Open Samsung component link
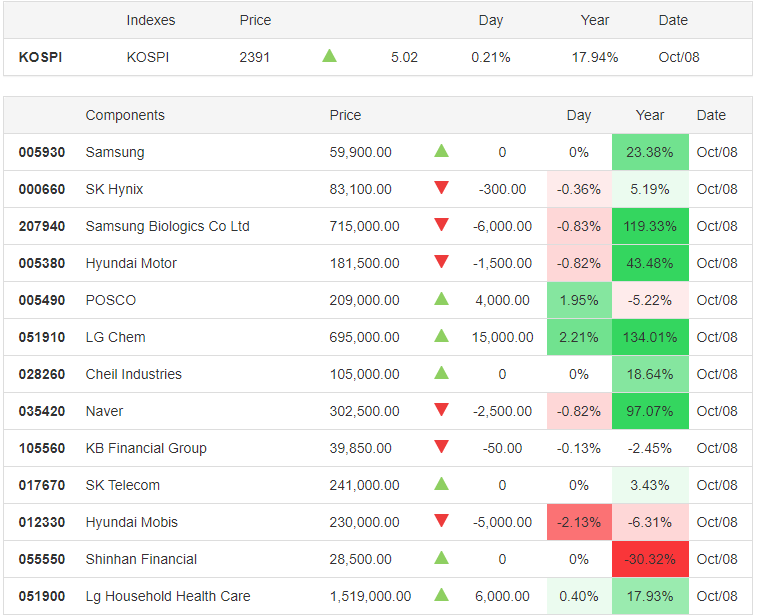The height and width of the screenshot is (615, 757). click(x=115, y=153)
